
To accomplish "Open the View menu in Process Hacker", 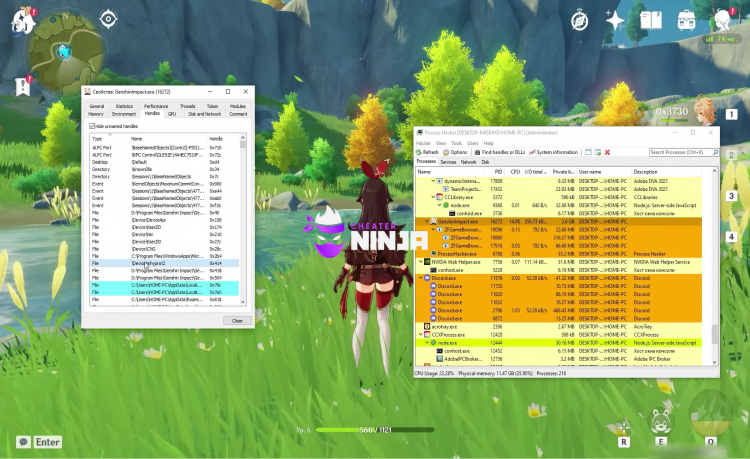I will [x=441, y=143].
